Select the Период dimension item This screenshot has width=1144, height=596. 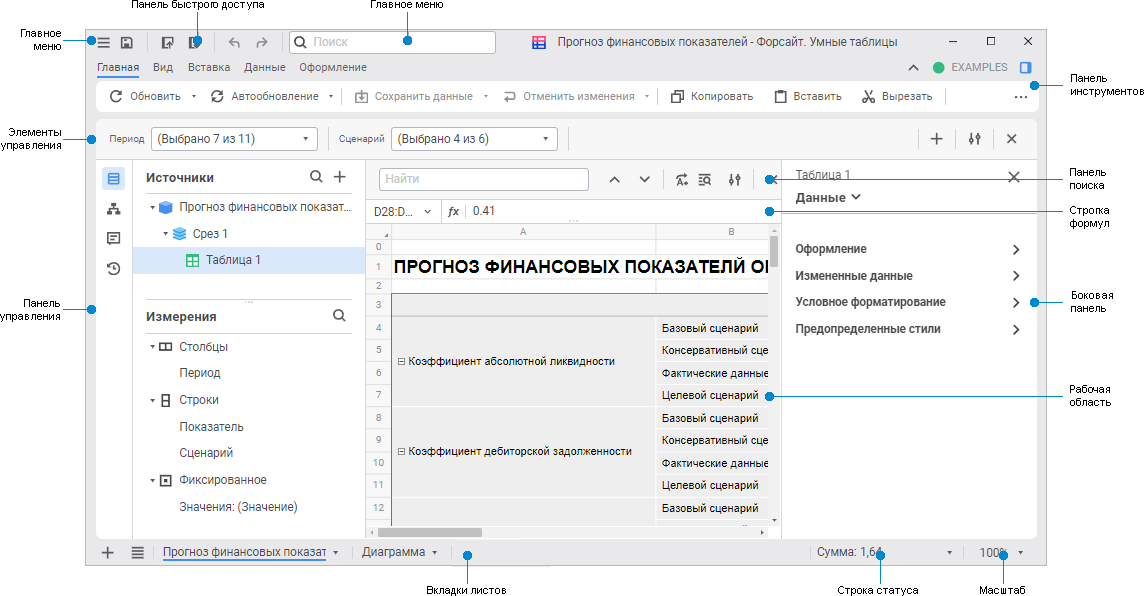[x=200, y=373]
